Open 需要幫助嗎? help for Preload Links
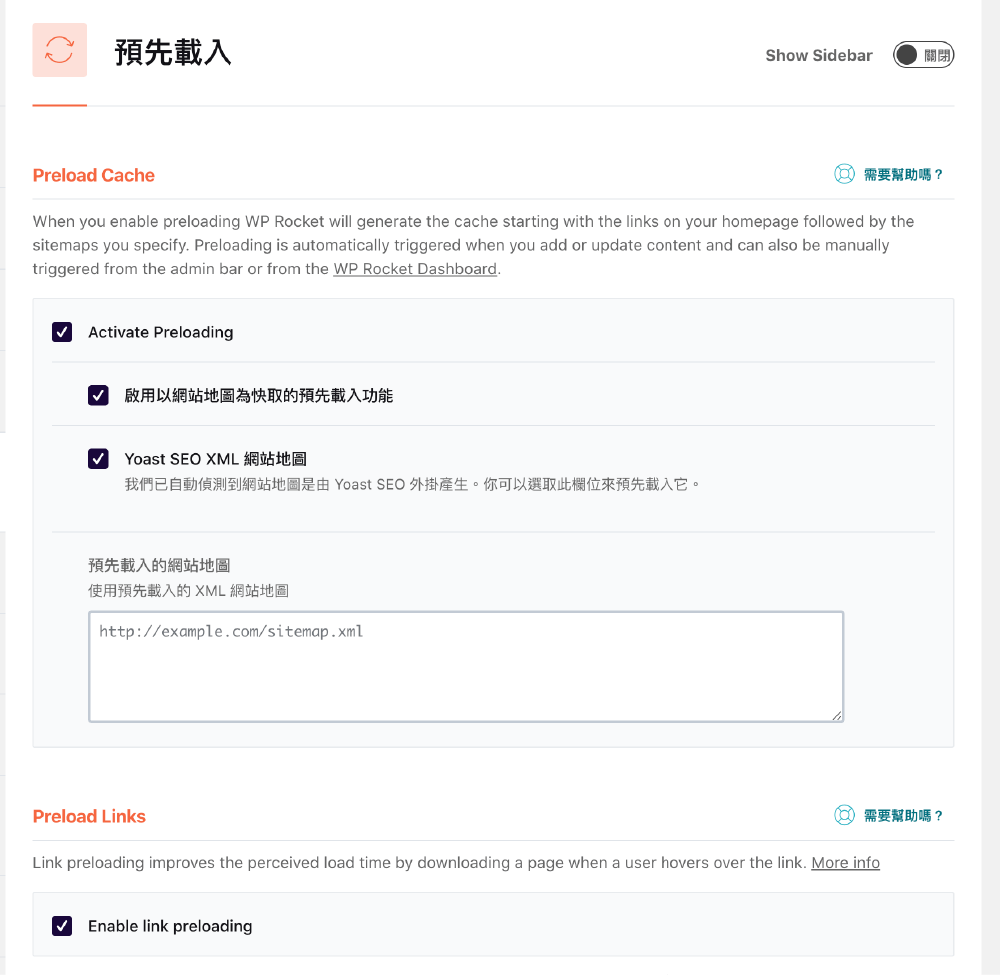The height and width of the screenshot is (975, 1000). [x=903, y=815]
